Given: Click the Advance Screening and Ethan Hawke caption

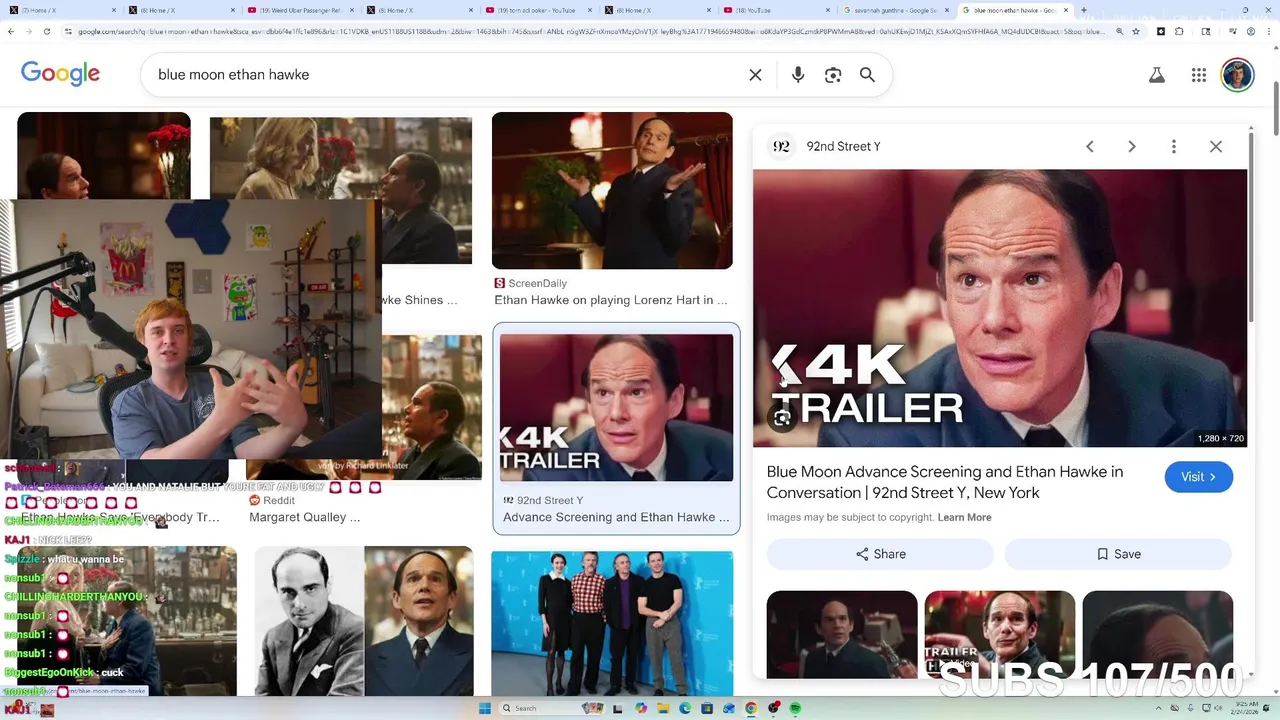Looking at the screenshot, I should pos(616,517).
